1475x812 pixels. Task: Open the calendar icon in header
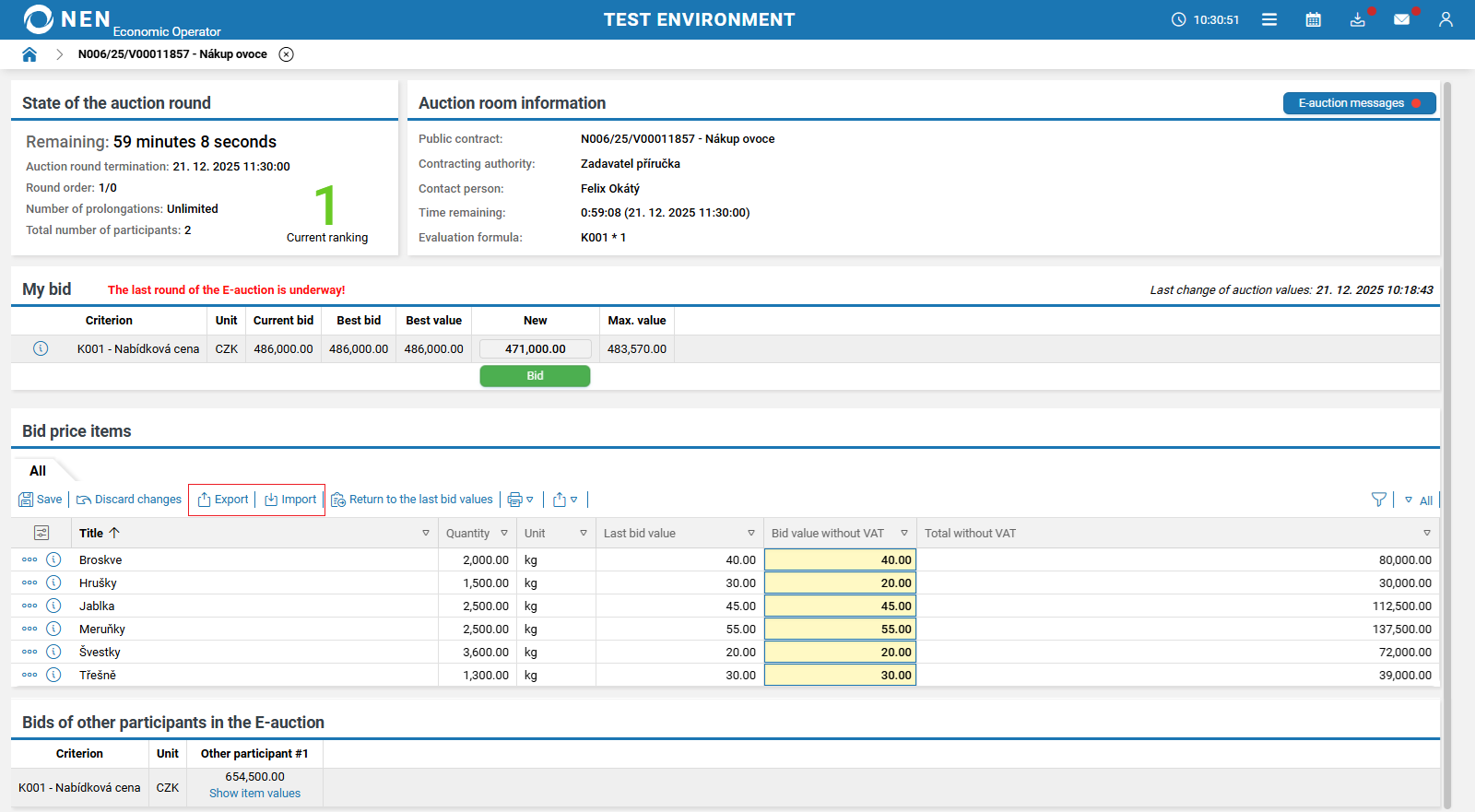coord(1313,19)
